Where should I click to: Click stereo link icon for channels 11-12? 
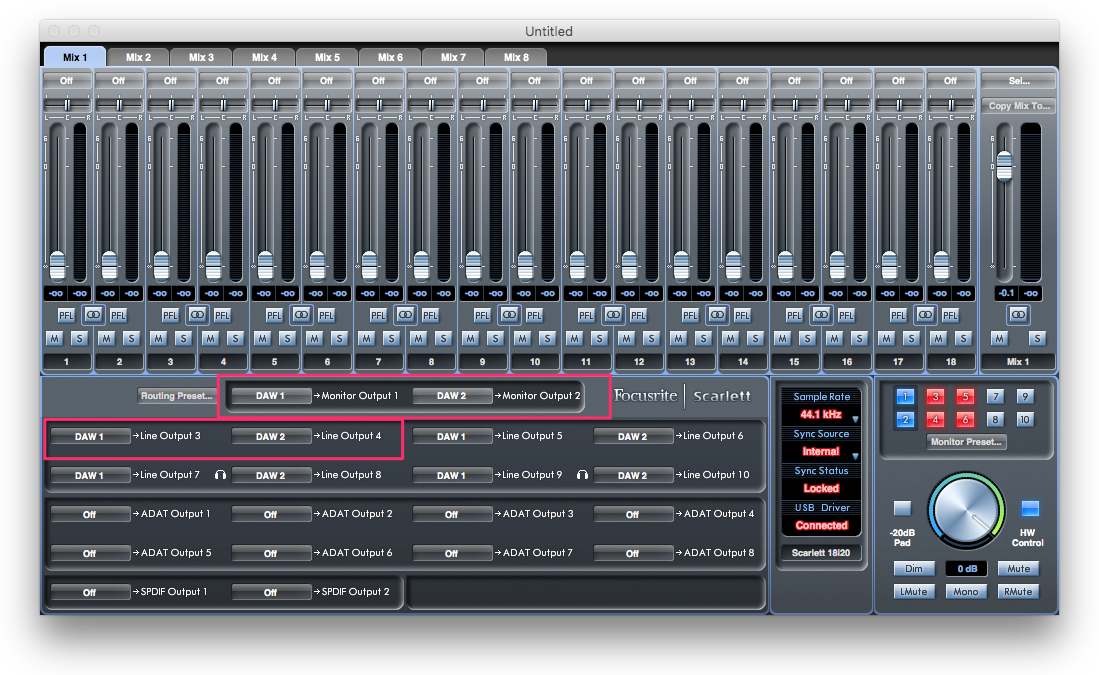click(613, 315)
